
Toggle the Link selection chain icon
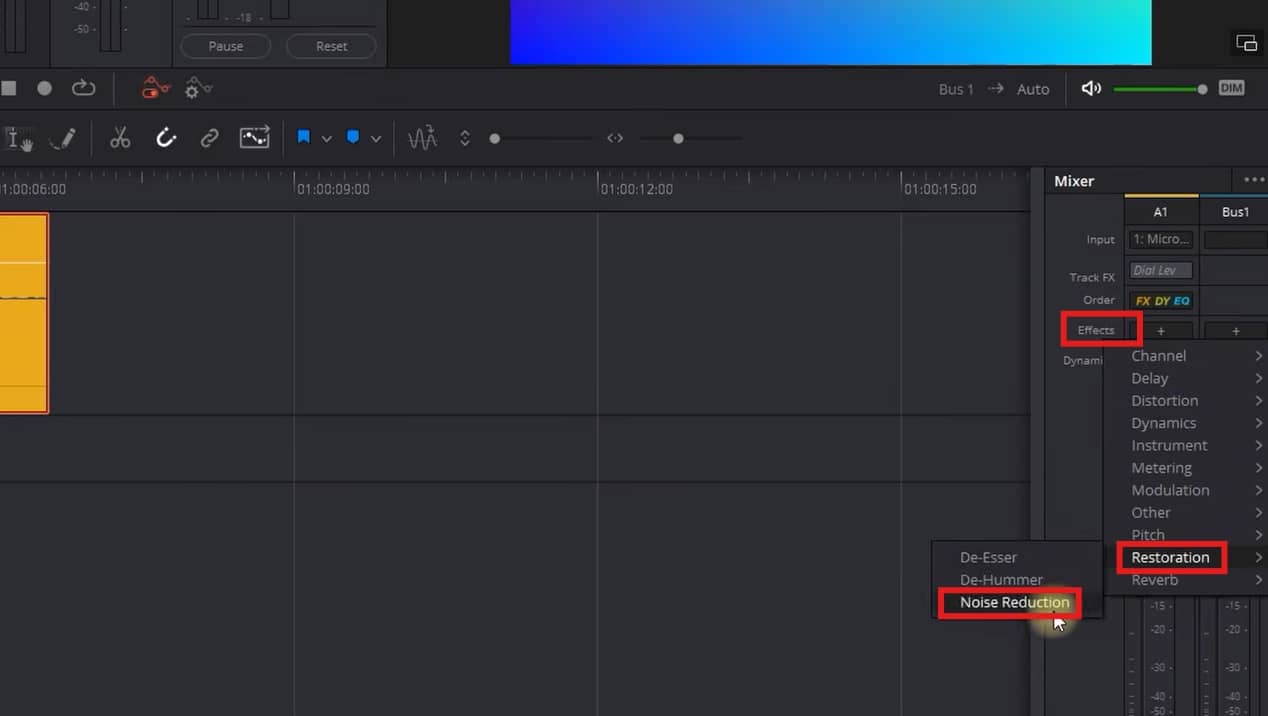pos(209,139)
